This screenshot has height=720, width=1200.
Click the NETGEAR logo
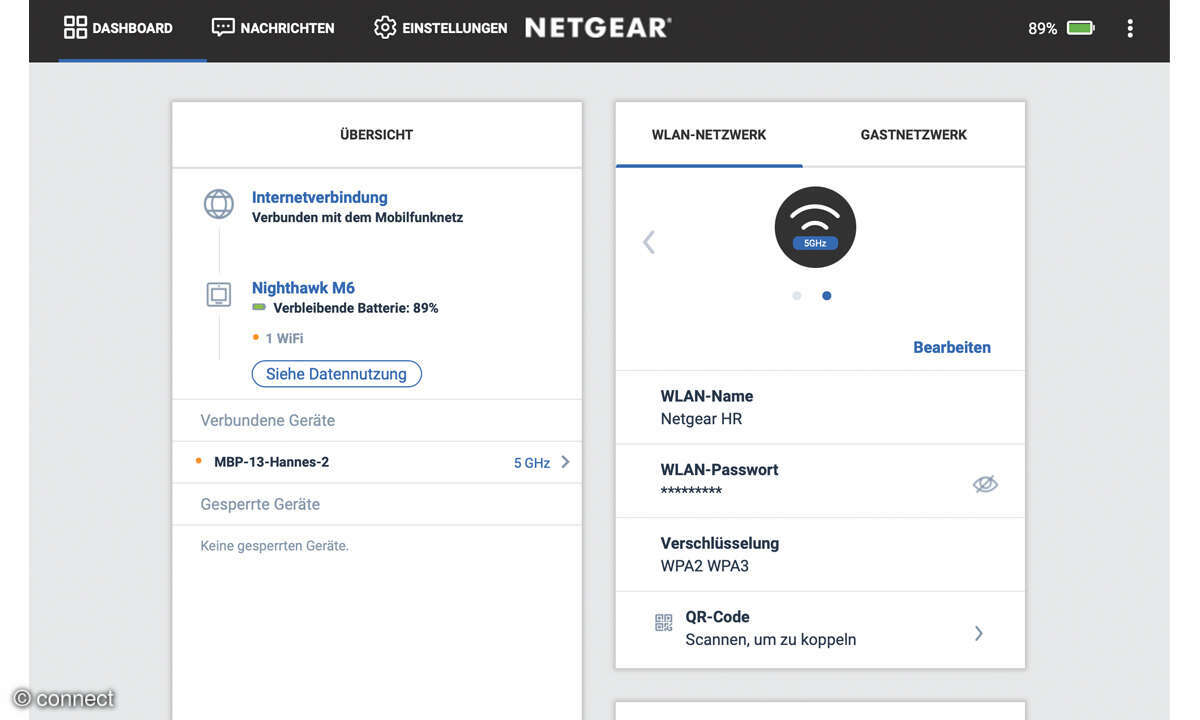coord(598,28)
